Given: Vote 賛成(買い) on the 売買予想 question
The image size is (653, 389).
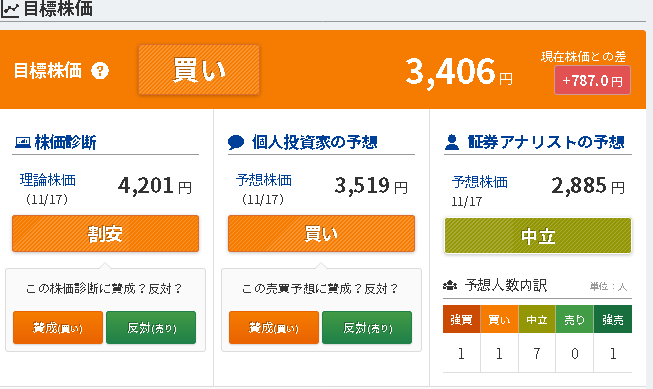Looking at the screenshot, I should [274, 328].
